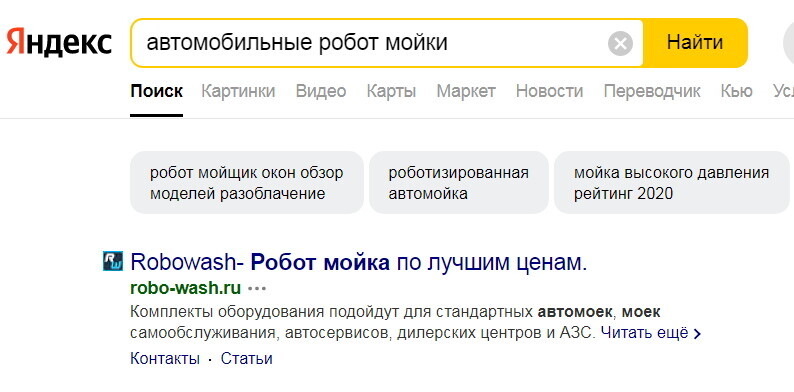
Task: Clear the search query with the X icon
Action: click(620, 43)
